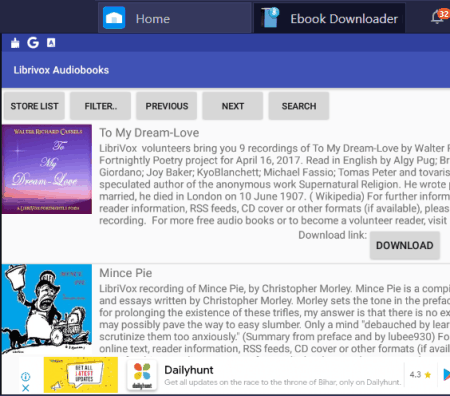
Task: Open Mince Pie cover thumbnail
Action: tap(47, 309)
